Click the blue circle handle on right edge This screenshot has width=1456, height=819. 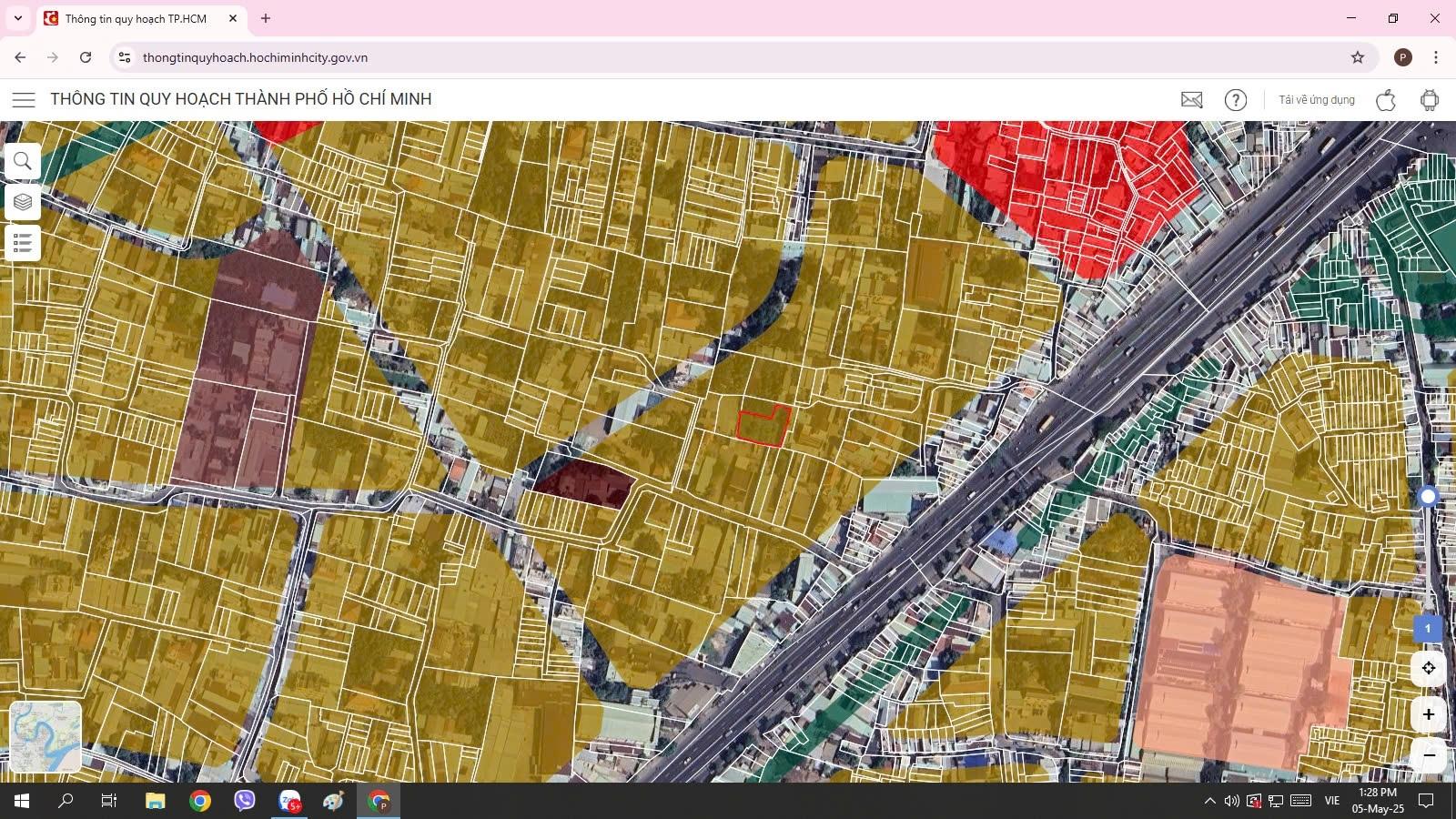point(1427,496)
